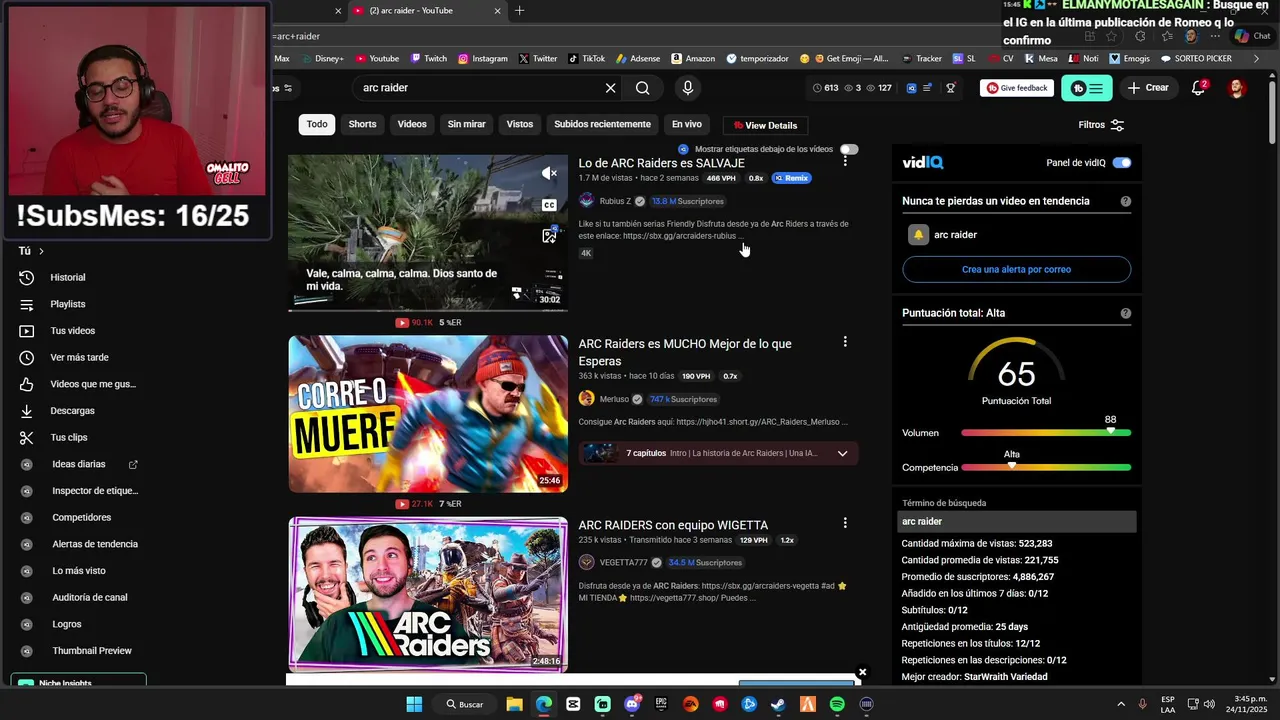Start voice search with the microphone icon
Screen dimensions: 1280x720
click(687, 88)
